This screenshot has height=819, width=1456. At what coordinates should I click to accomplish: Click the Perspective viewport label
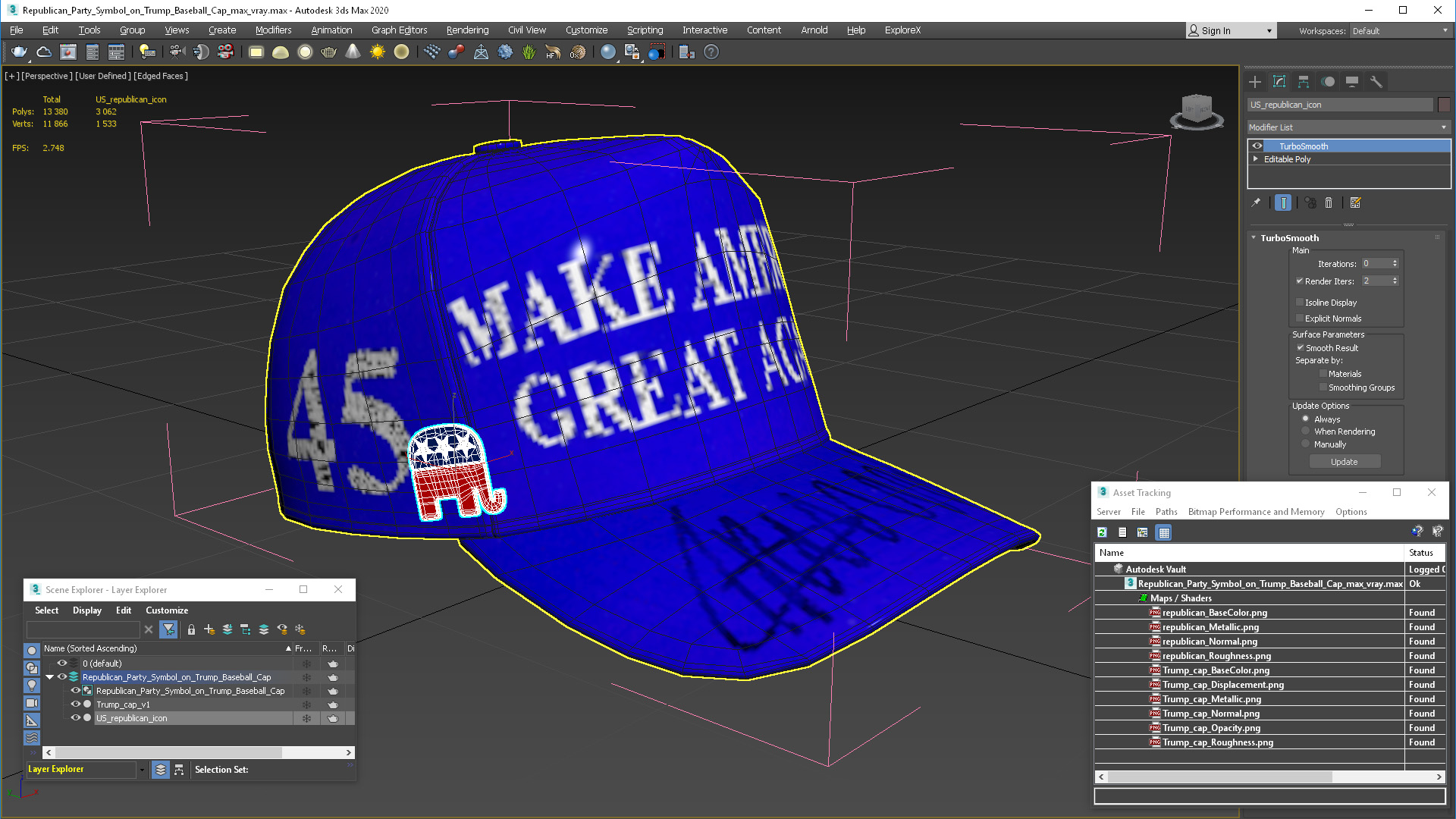[x=47, y=76]
